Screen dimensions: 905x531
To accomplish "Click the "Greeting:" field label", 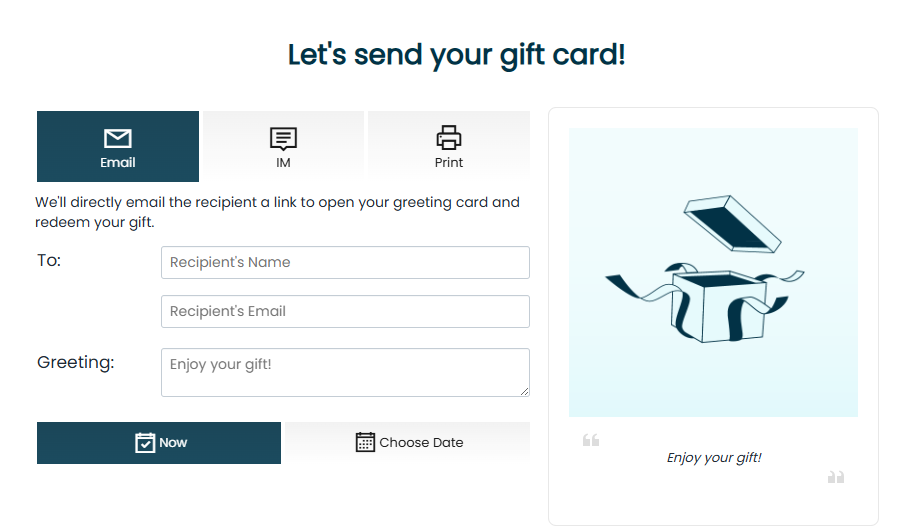I will pyautogui.click(x=76, y=362).
